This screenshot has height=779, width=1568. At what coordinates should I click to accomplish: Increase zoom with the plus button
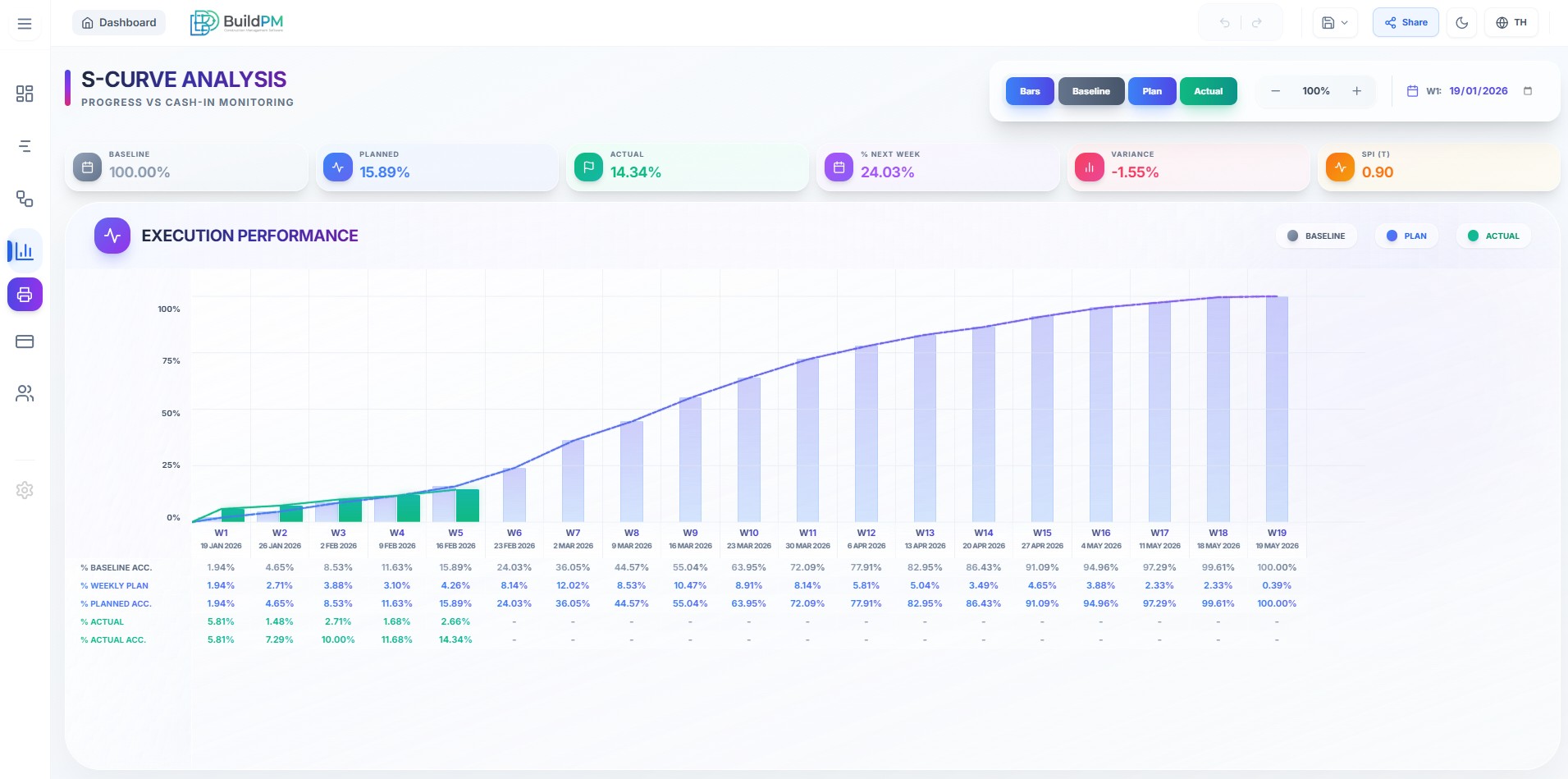[1356, 91]
